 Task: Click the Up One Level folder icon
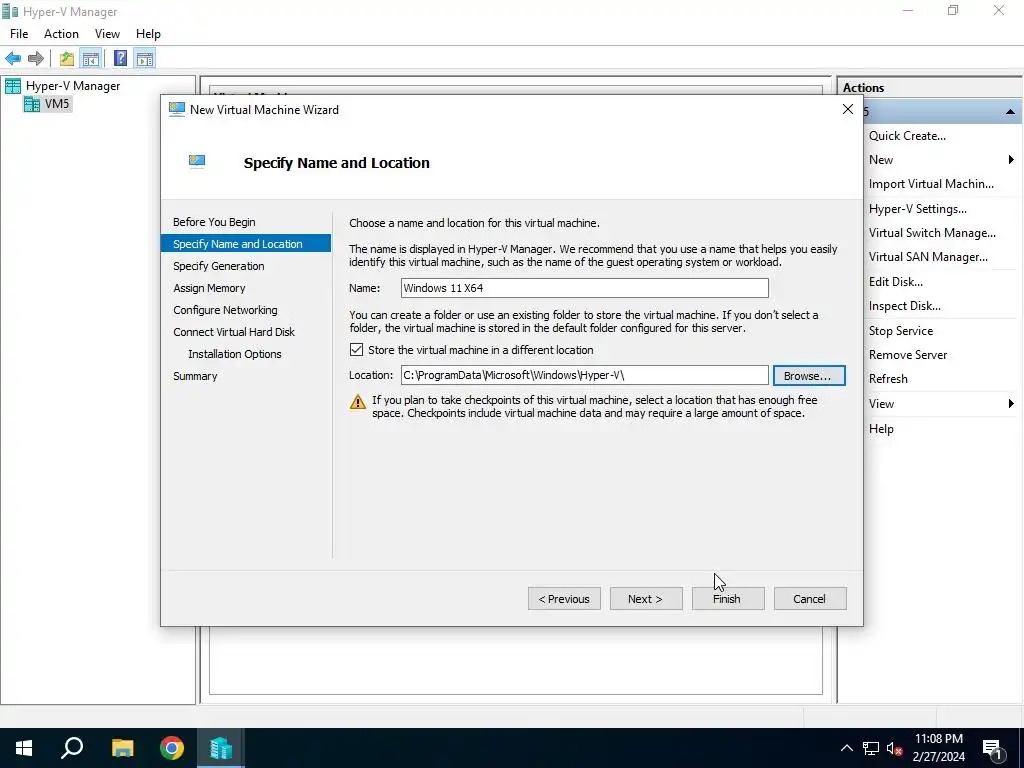click(x=67, y=59)
